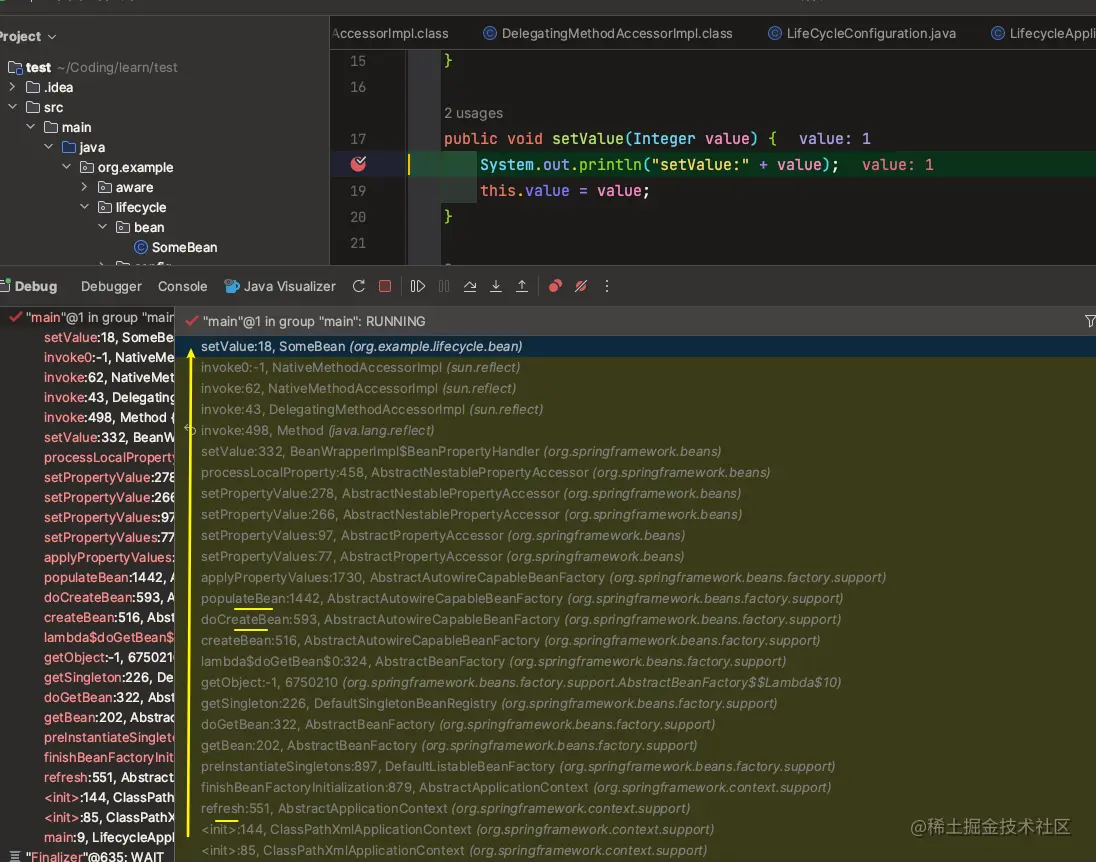Toggle mute breakpoints
This screenshot has height=862, width=1096.
click(581, 286)
